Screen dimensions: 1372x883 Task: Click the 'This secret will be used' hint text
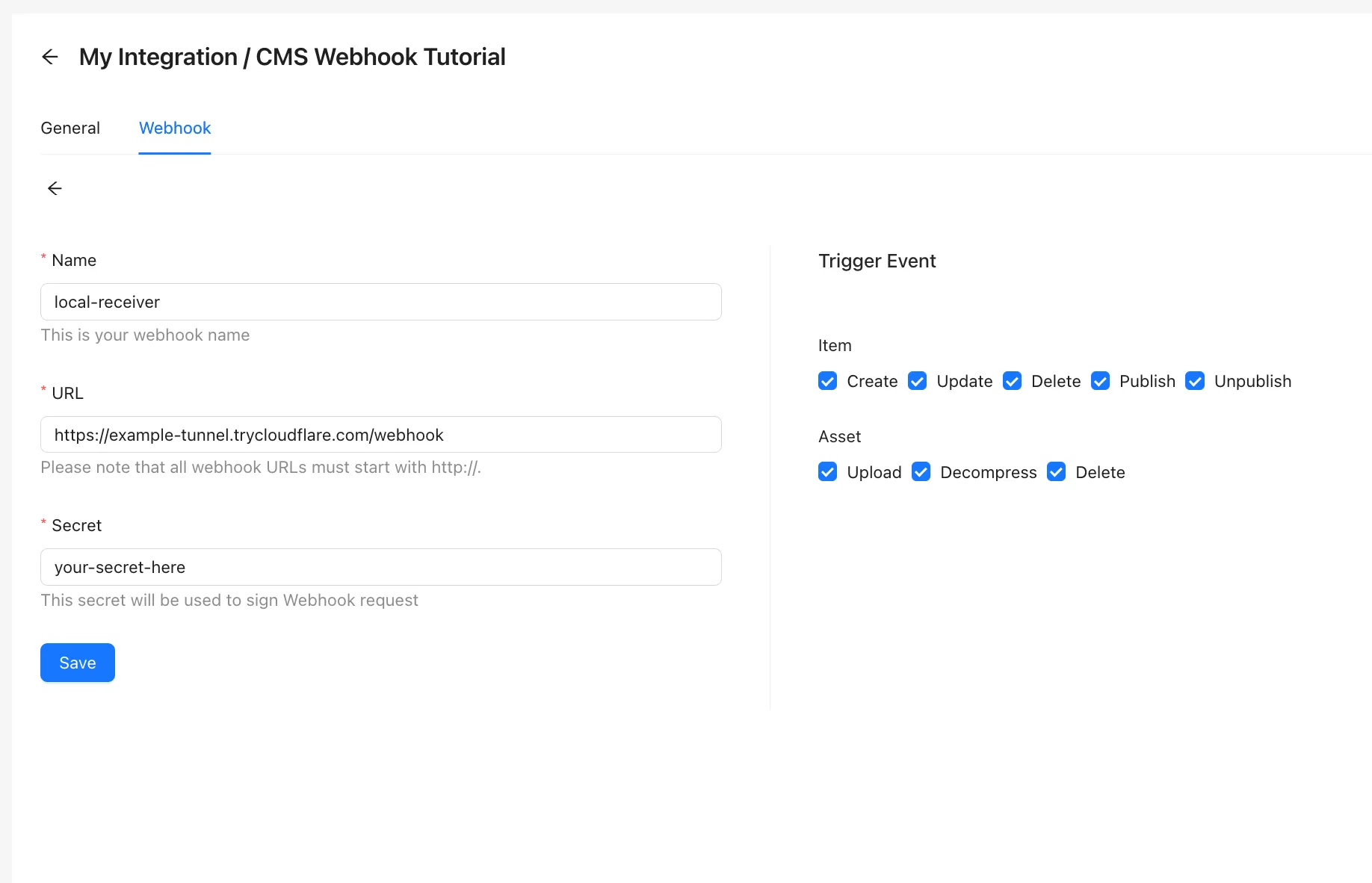pyautogui.click(x=229, y=600)
